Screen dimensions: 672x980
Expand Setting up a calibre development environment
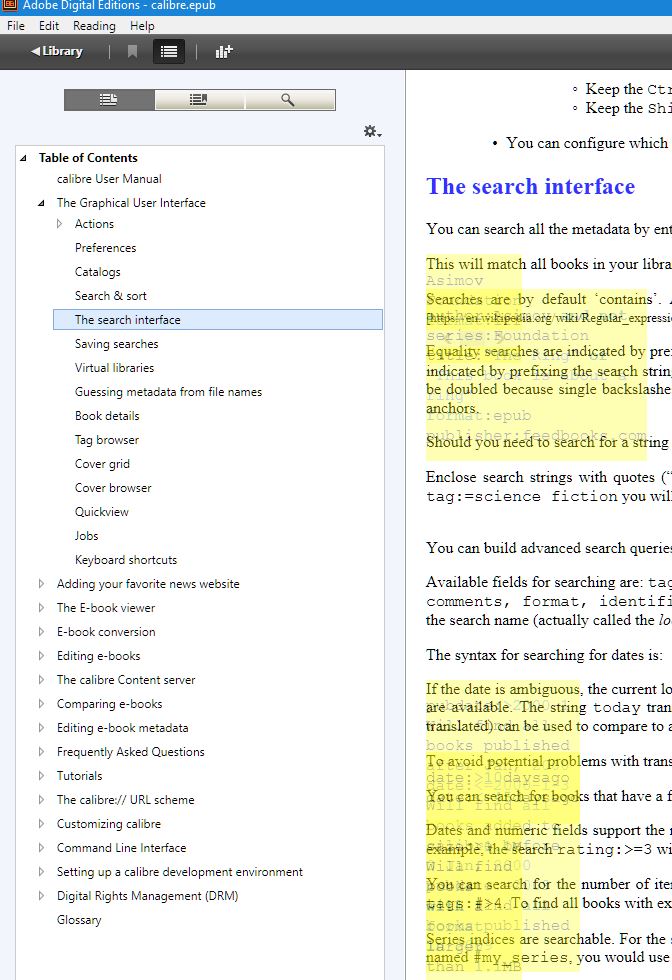[41, 872]
